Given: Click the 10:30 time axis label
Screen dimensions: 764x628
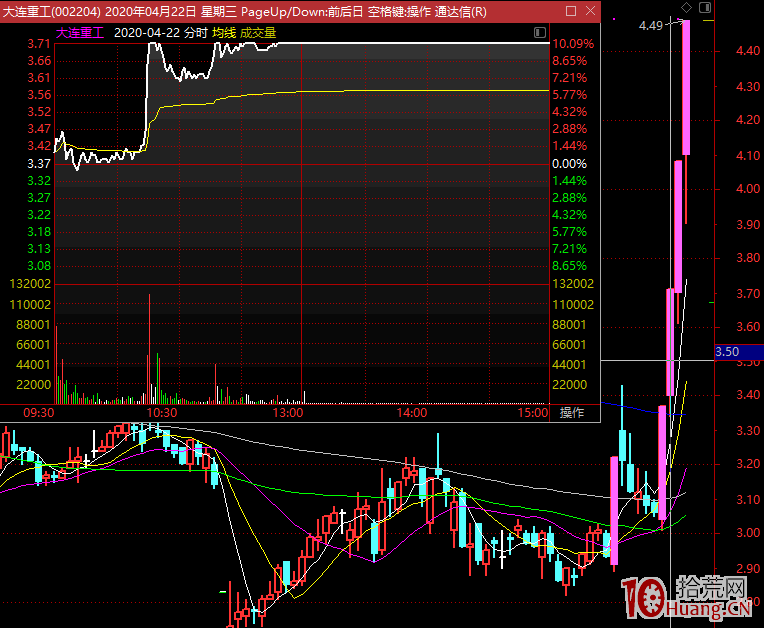Looking at the screenshot, I should [162, 413].
